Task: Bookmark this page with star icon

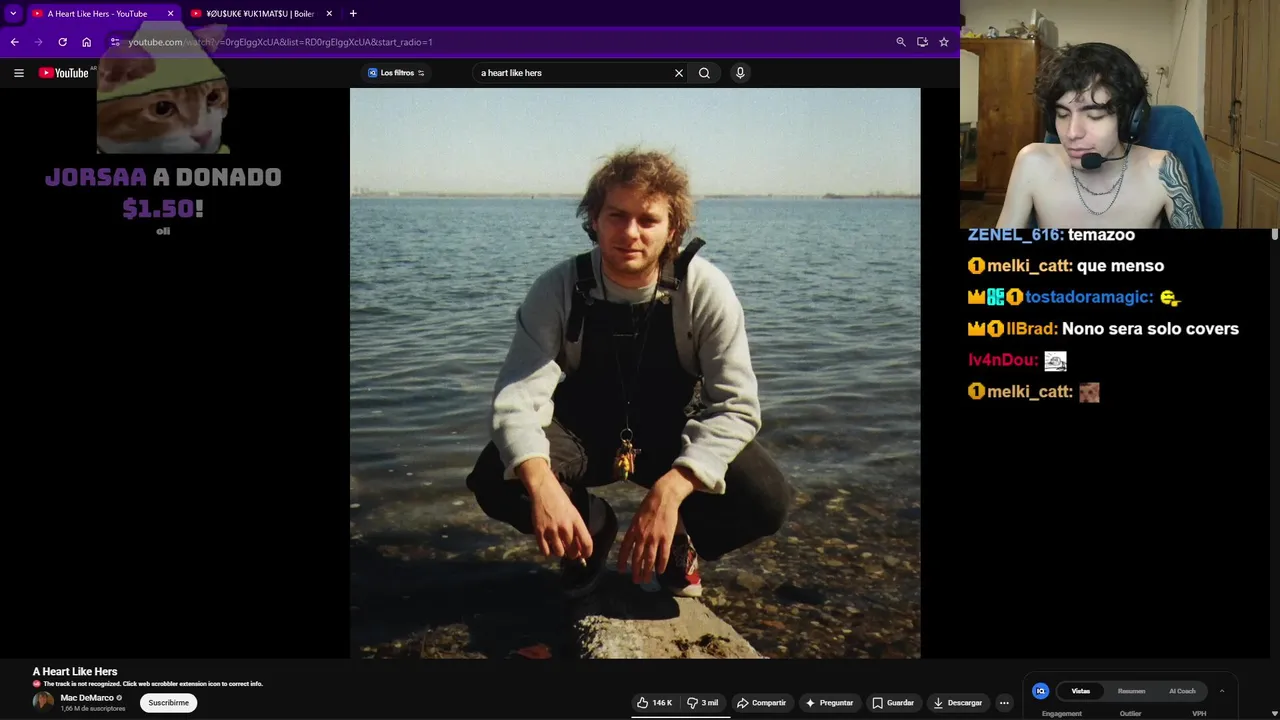Action: [943, 42]
